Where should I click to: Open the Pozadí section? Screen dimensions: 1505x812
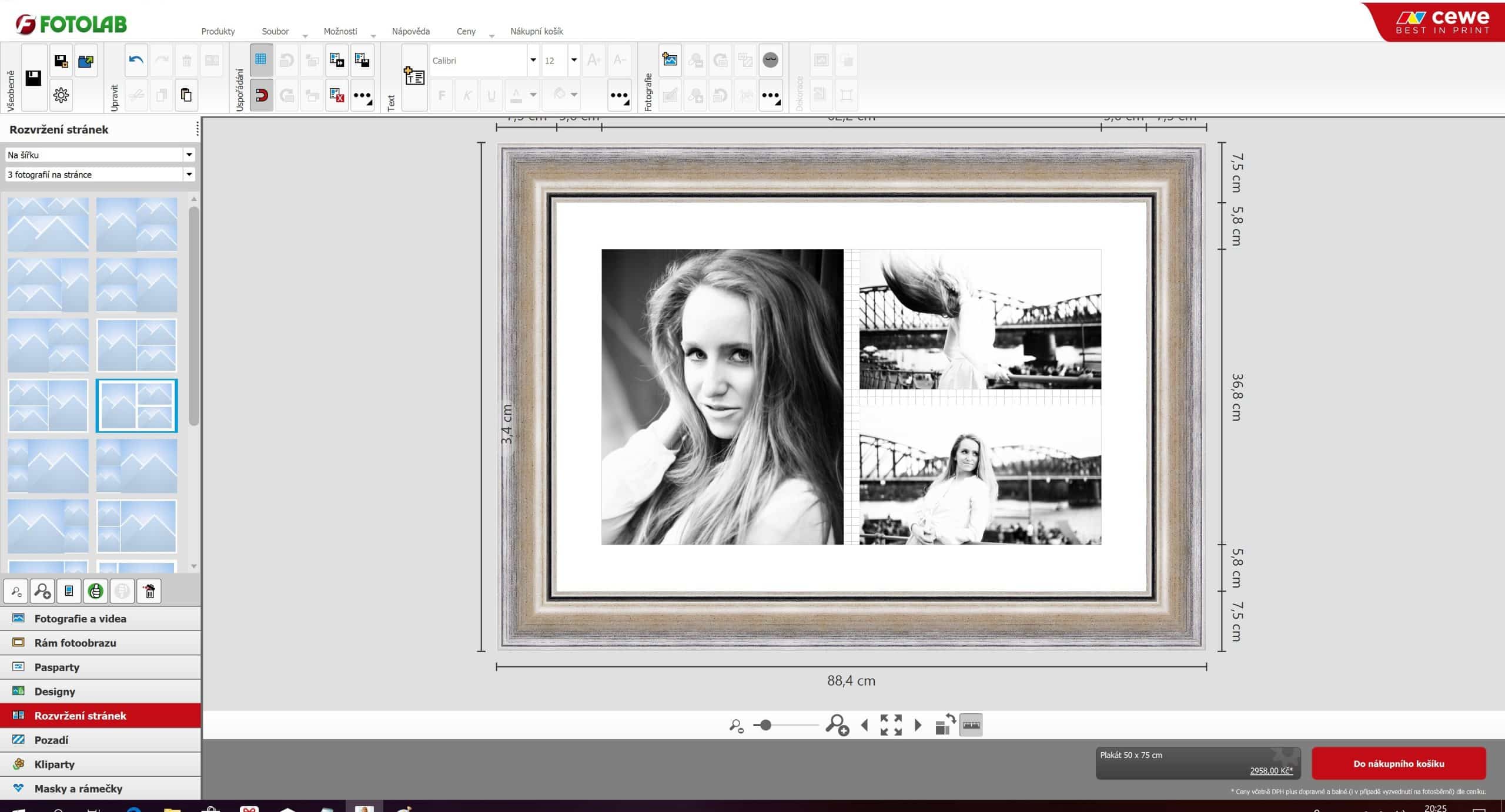point(101,740)
